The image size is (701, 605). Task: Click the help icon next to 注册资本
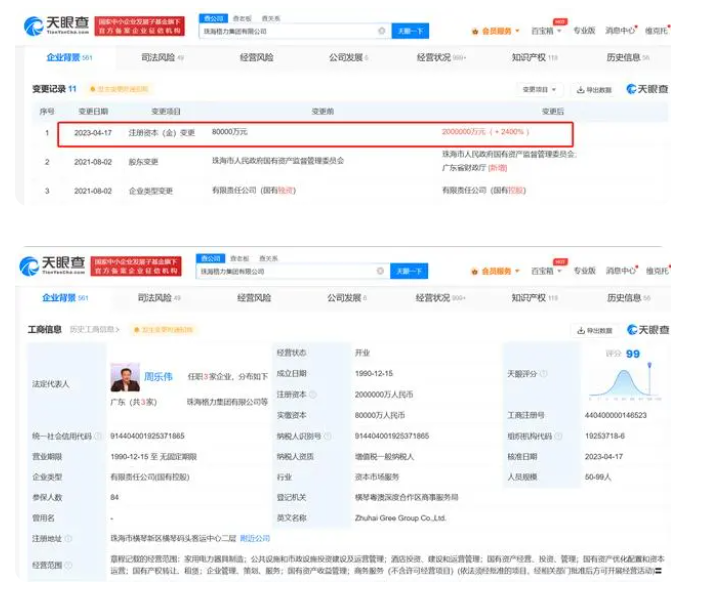pyautogui.click(x=313, y=394)
